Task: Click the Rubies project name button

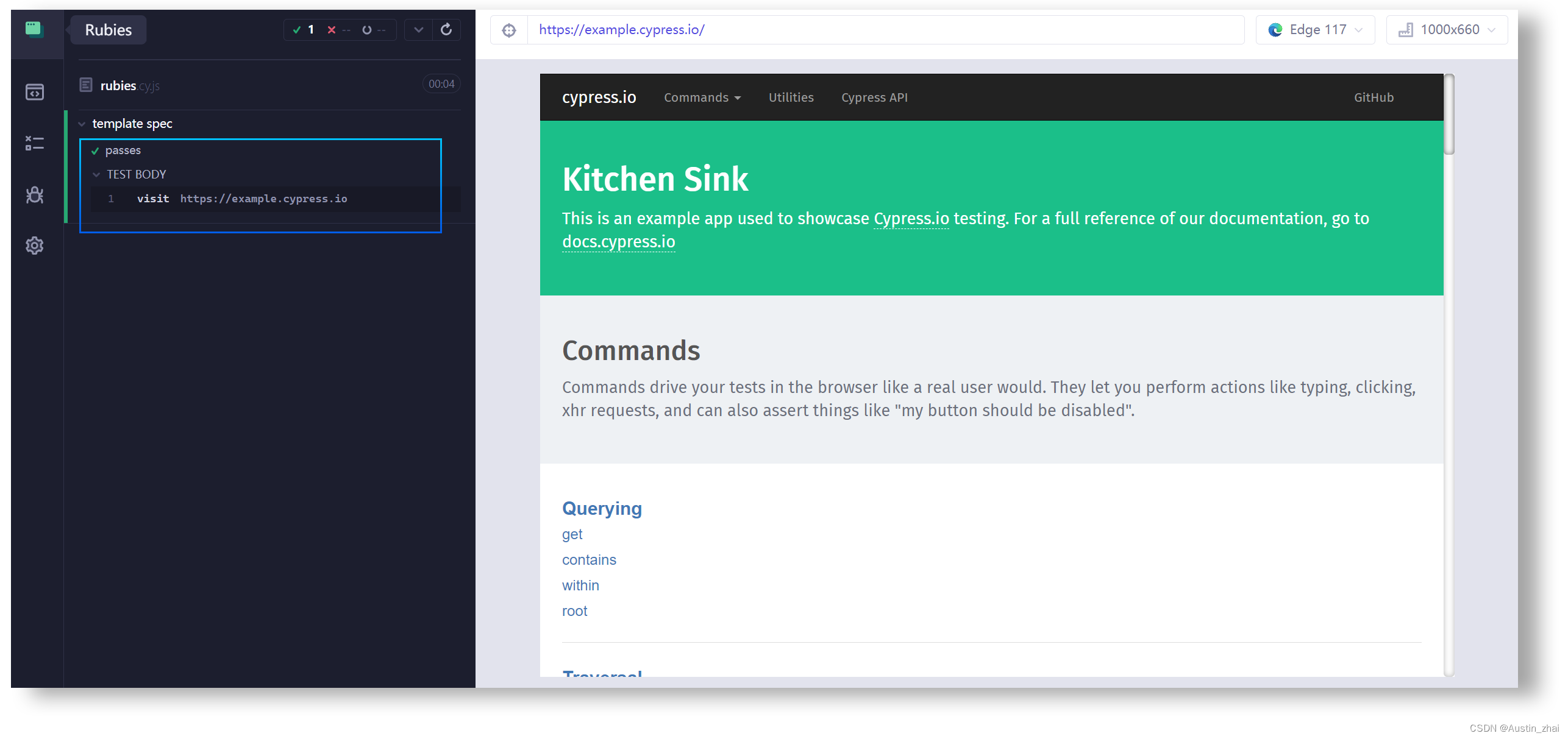Action: 109,30
